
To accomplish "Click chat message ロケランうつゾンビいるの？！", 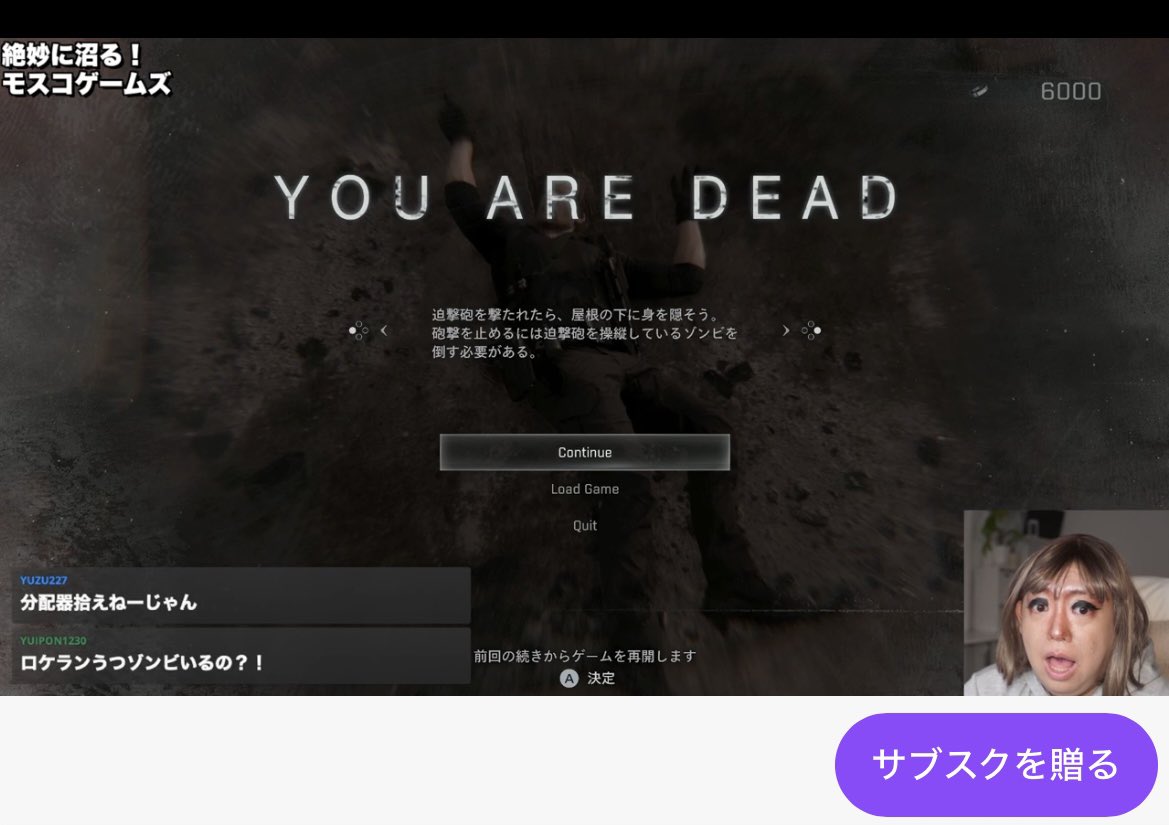I will tap(142, 663).
